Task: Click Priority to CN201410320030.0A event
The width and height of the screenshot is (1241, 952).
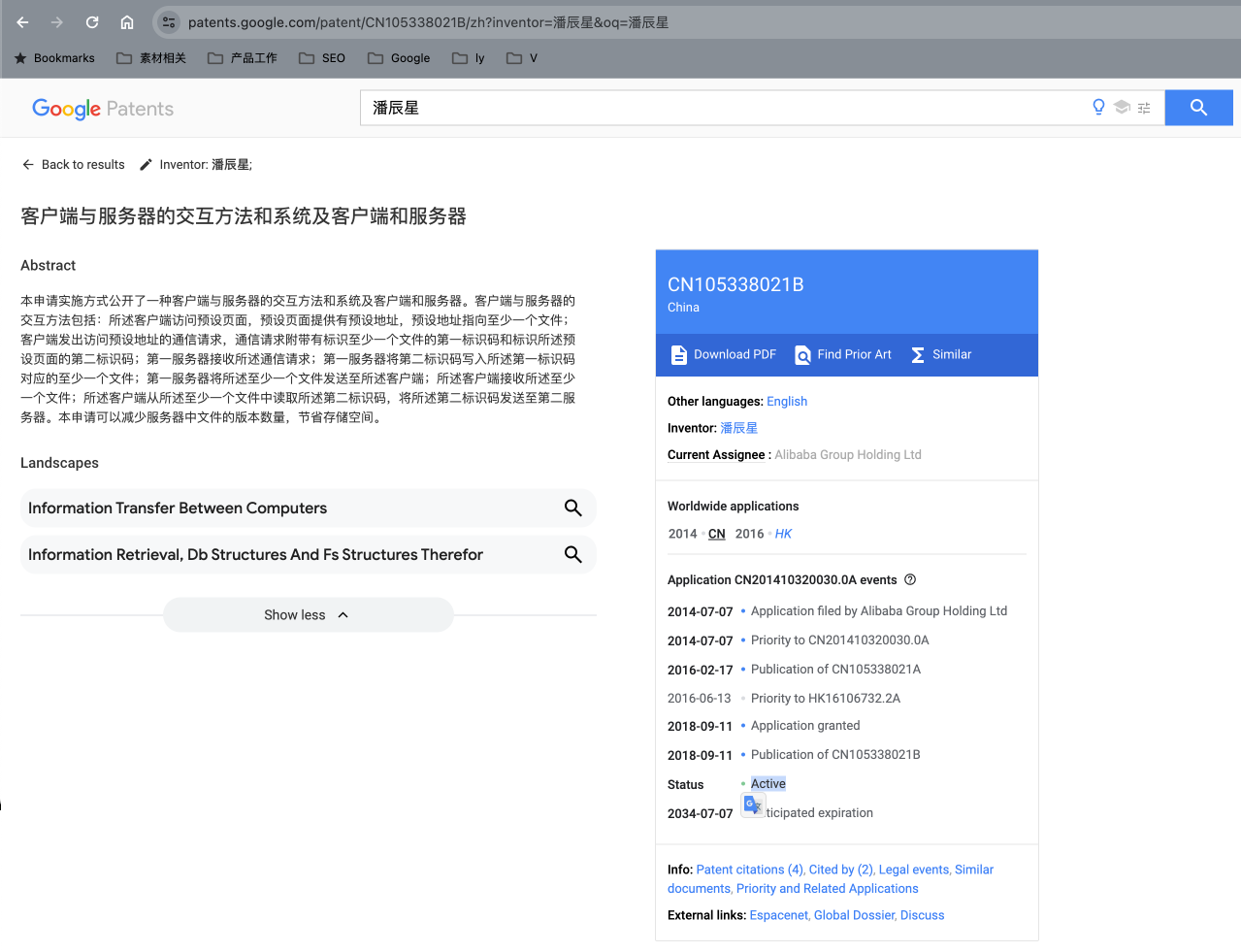Action: pos(840,640)
